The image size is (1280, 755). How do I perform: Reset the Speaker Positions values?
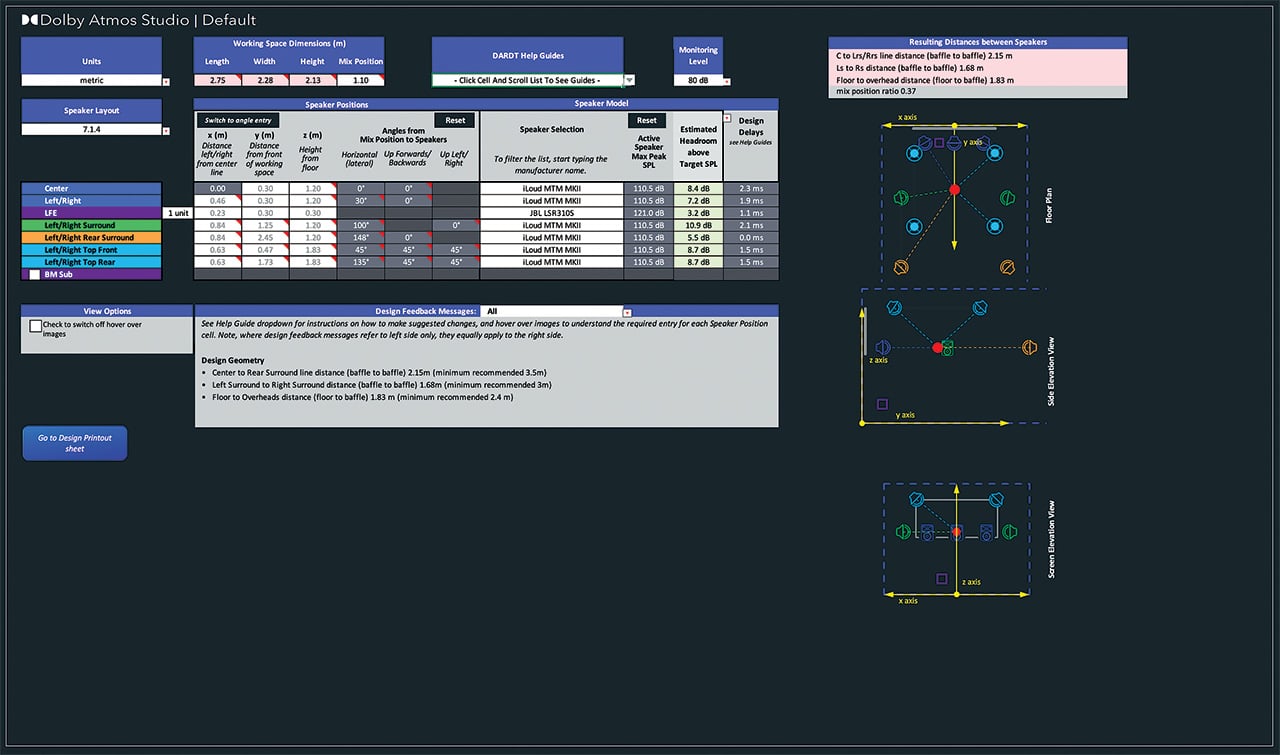[x=455, y=120]
